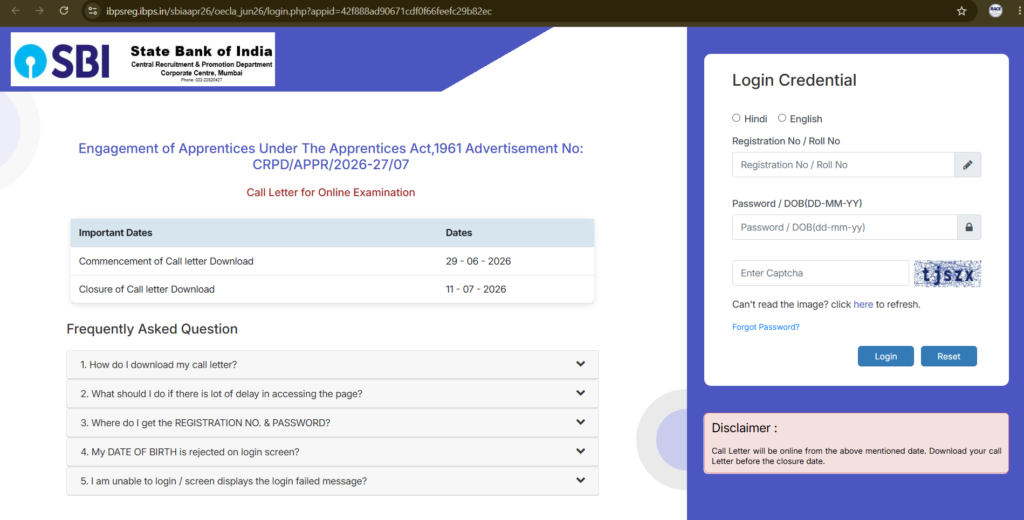Focus the Enter Captcha field
Screen dimensions: 1024x520
[820, 273]
